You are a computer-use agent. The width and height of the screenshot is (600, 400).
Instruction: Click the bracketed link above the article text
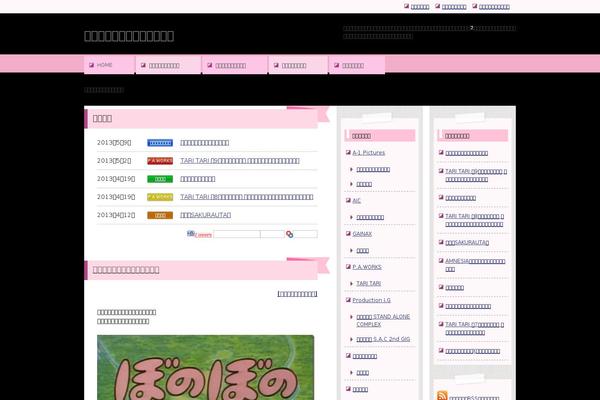(297, 294)
